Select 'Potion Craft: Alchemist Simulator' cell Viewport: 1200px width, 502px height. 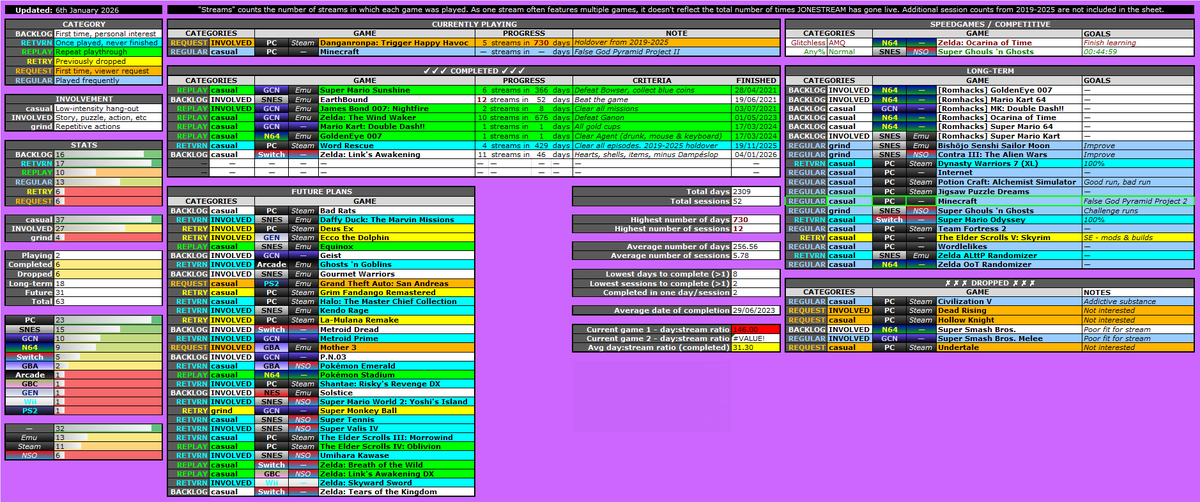(1008, 182)
